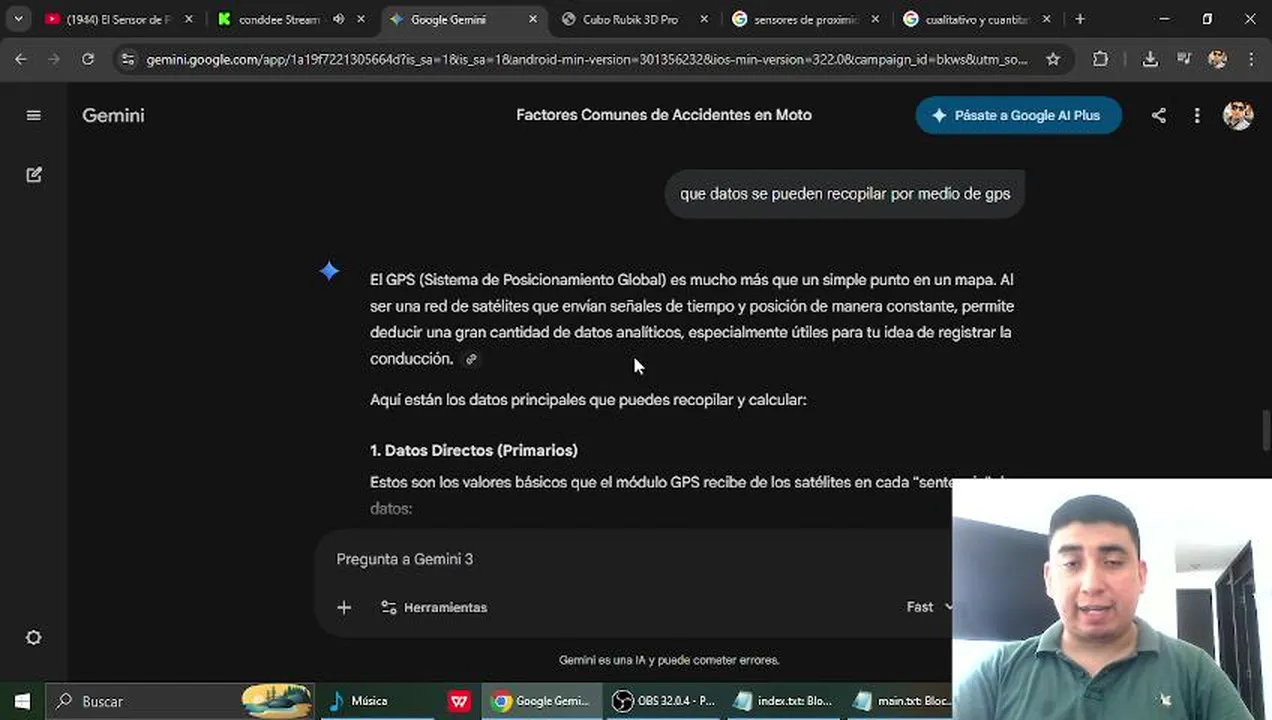Open WPS Office taskbar icon
The height and width of the screenshot is (720, 1272).
(x=459, y=701)
